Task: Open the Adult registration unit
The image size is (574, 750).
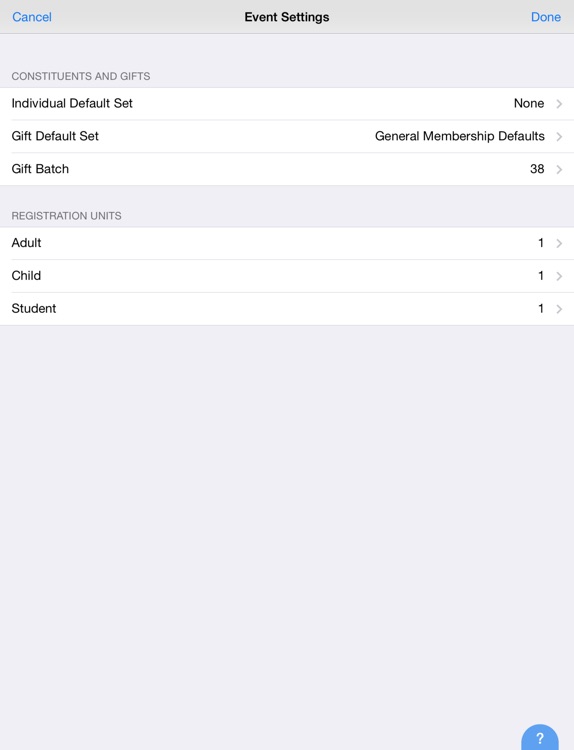Action: click(x=287, y=243)
